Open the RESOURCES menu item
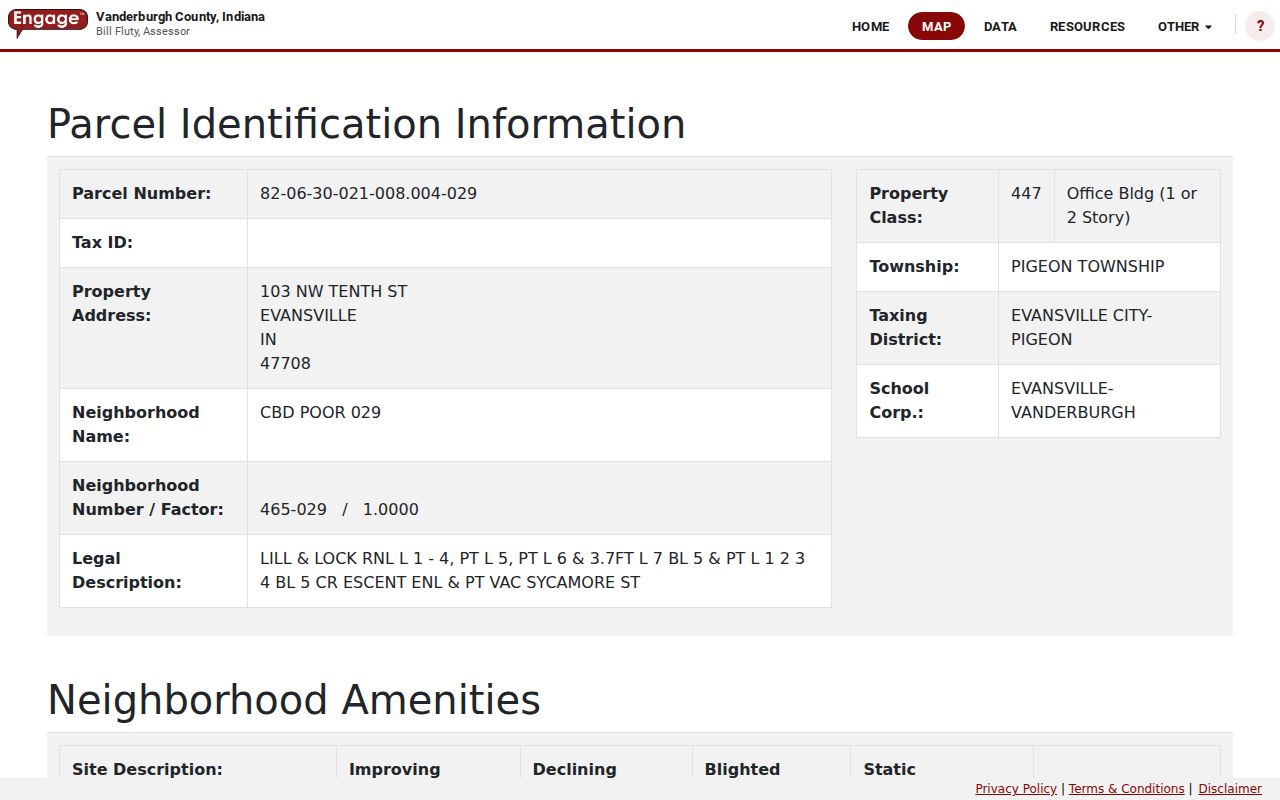Screen dimensions: 1280x800 point(1087,27)
